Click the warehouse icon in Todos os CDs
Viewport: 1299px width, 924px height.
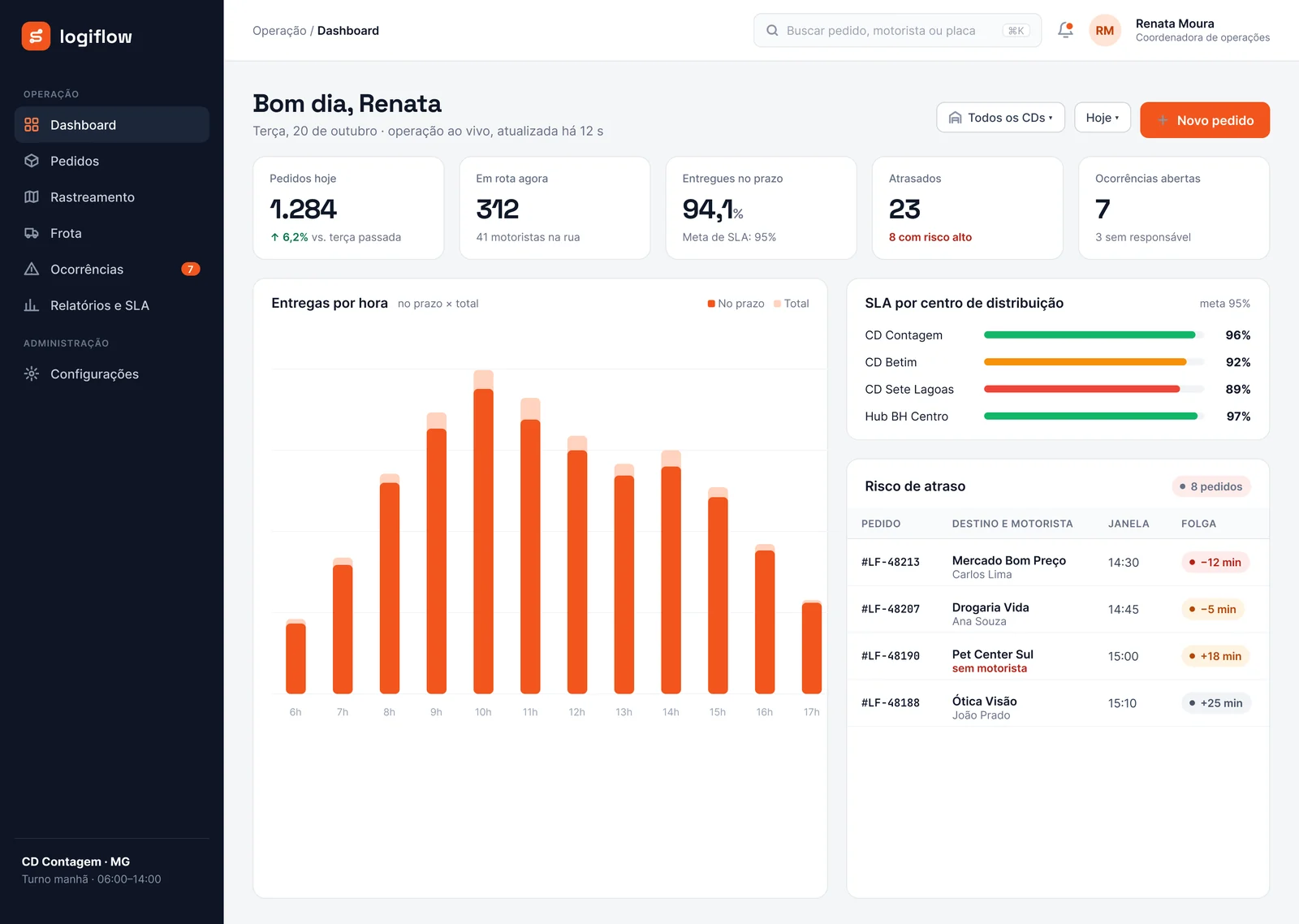point(956,118)
